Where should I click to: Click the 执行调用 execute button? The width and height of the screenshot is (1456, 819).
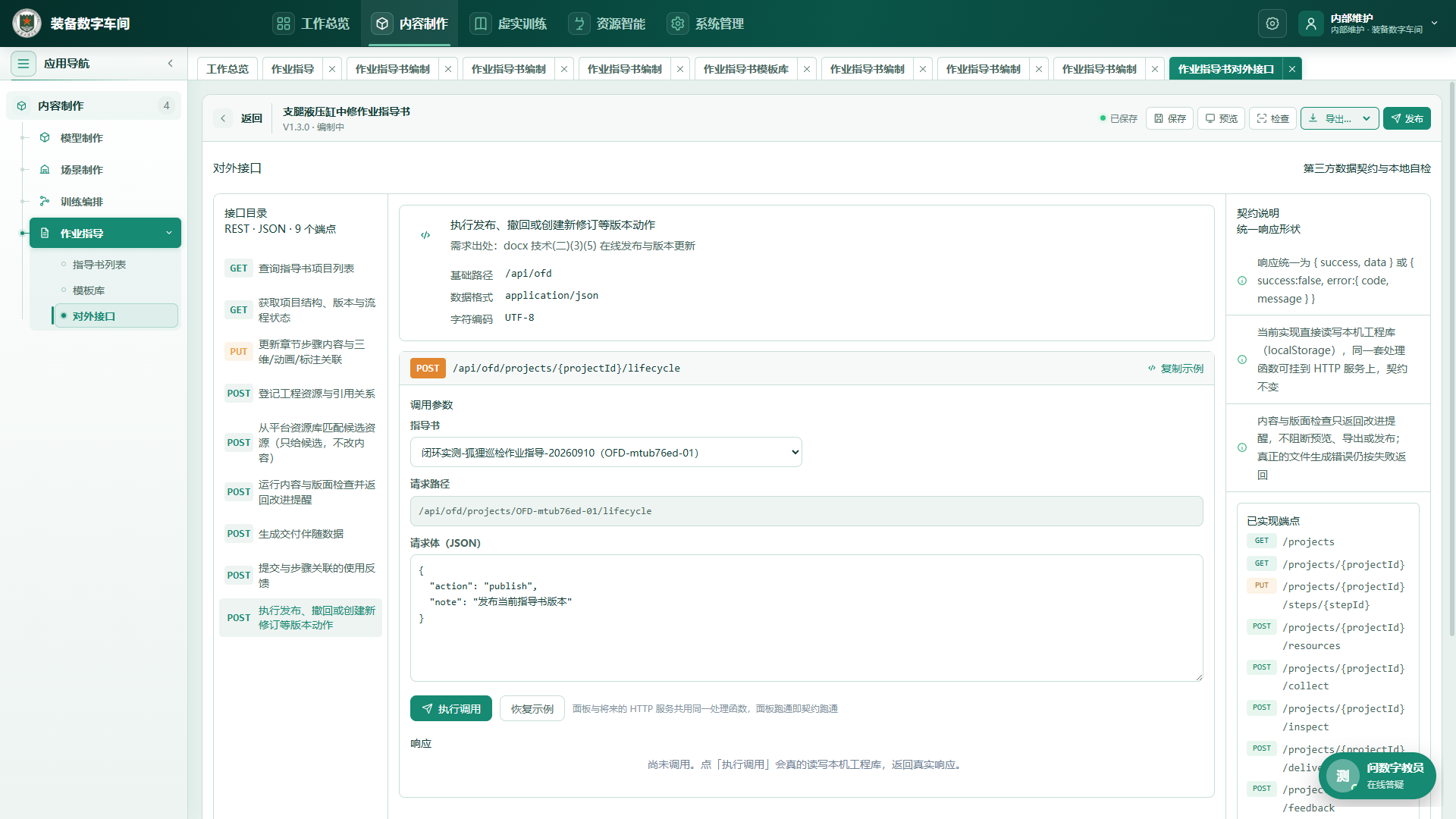click(x=451, y=709)
